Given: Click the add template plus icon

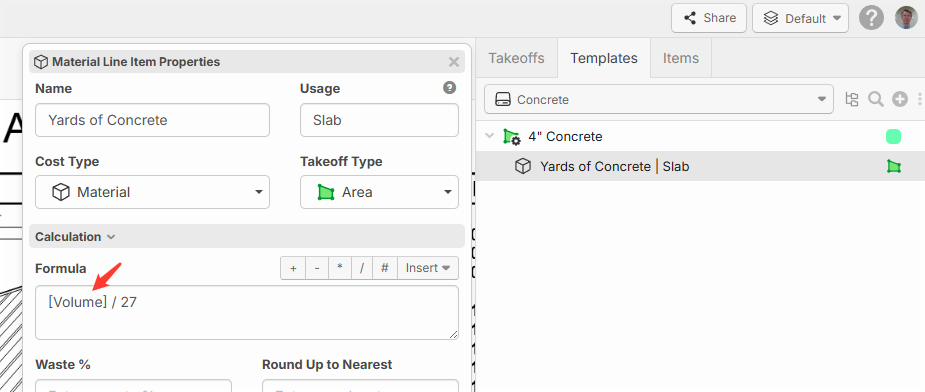Looking at the screenshot, I should coord(899,99).
